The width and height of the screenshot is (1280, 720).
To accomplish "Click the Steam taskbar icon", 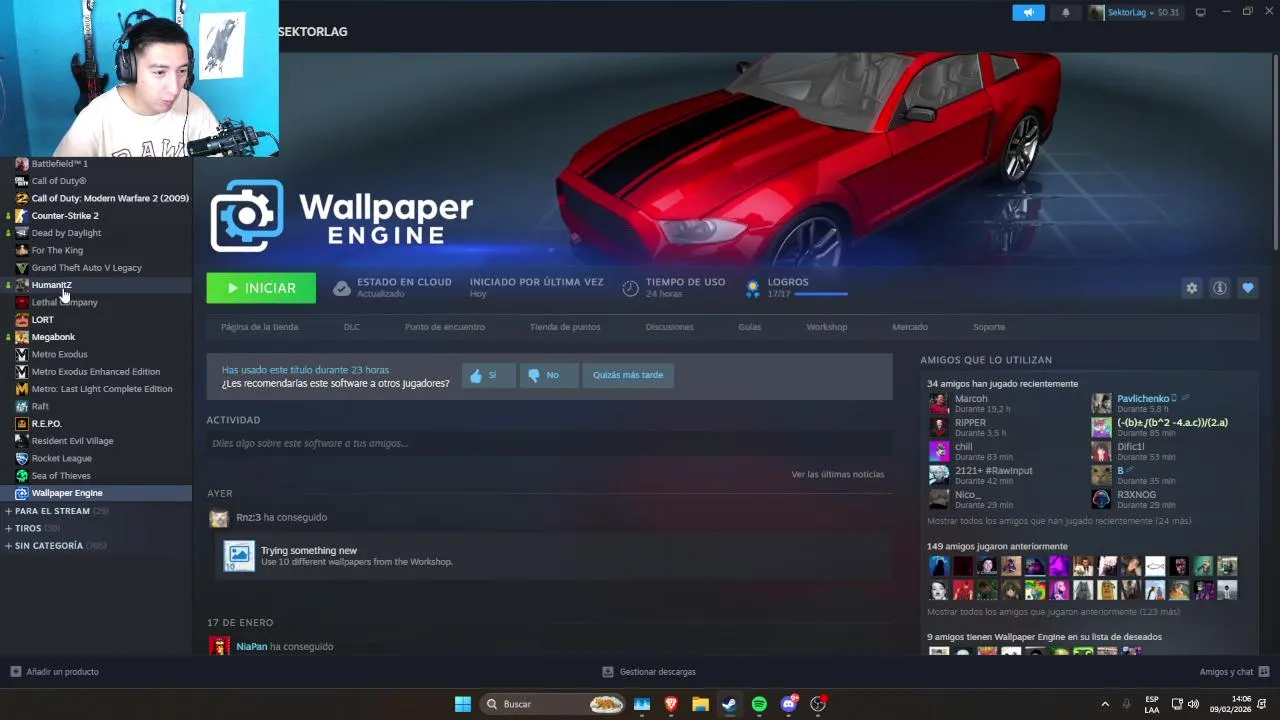I will tap(730, 704).
